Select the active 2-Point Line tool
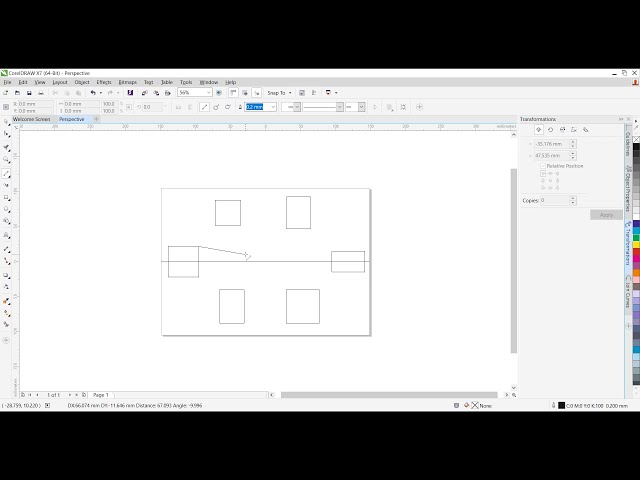 point(6,173)
